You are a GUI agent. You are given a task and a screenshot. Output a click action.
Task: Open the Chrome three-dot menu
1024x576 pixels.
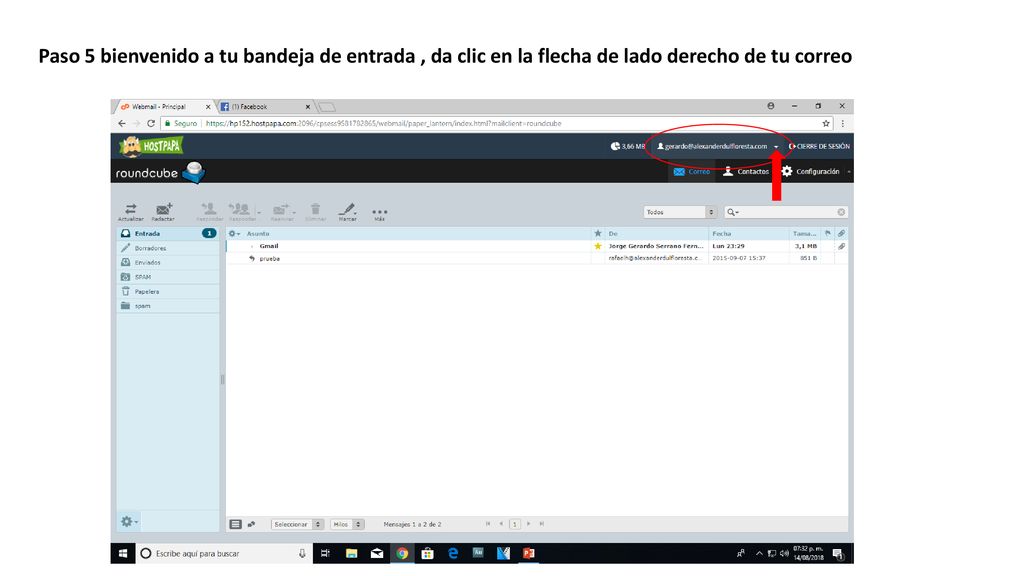click(x=842, y=123)
